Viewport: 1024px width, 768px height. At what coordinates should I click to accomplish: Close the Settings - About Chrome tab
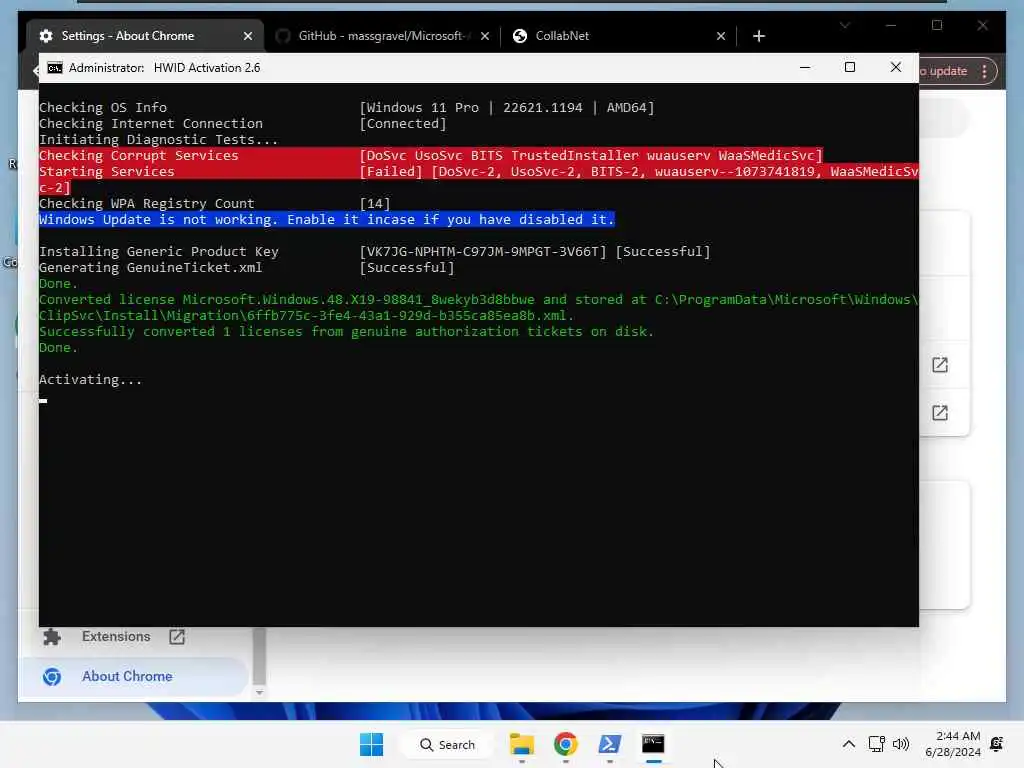pyautogui.click(x=248, y=36)
